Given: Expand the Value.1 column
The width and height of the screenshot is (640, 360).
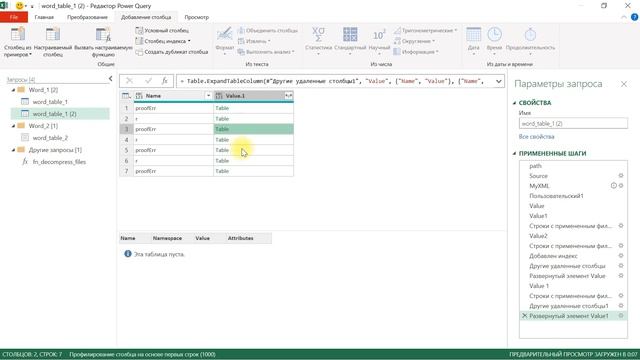Looking at the screenshot, I should (289, 96).
